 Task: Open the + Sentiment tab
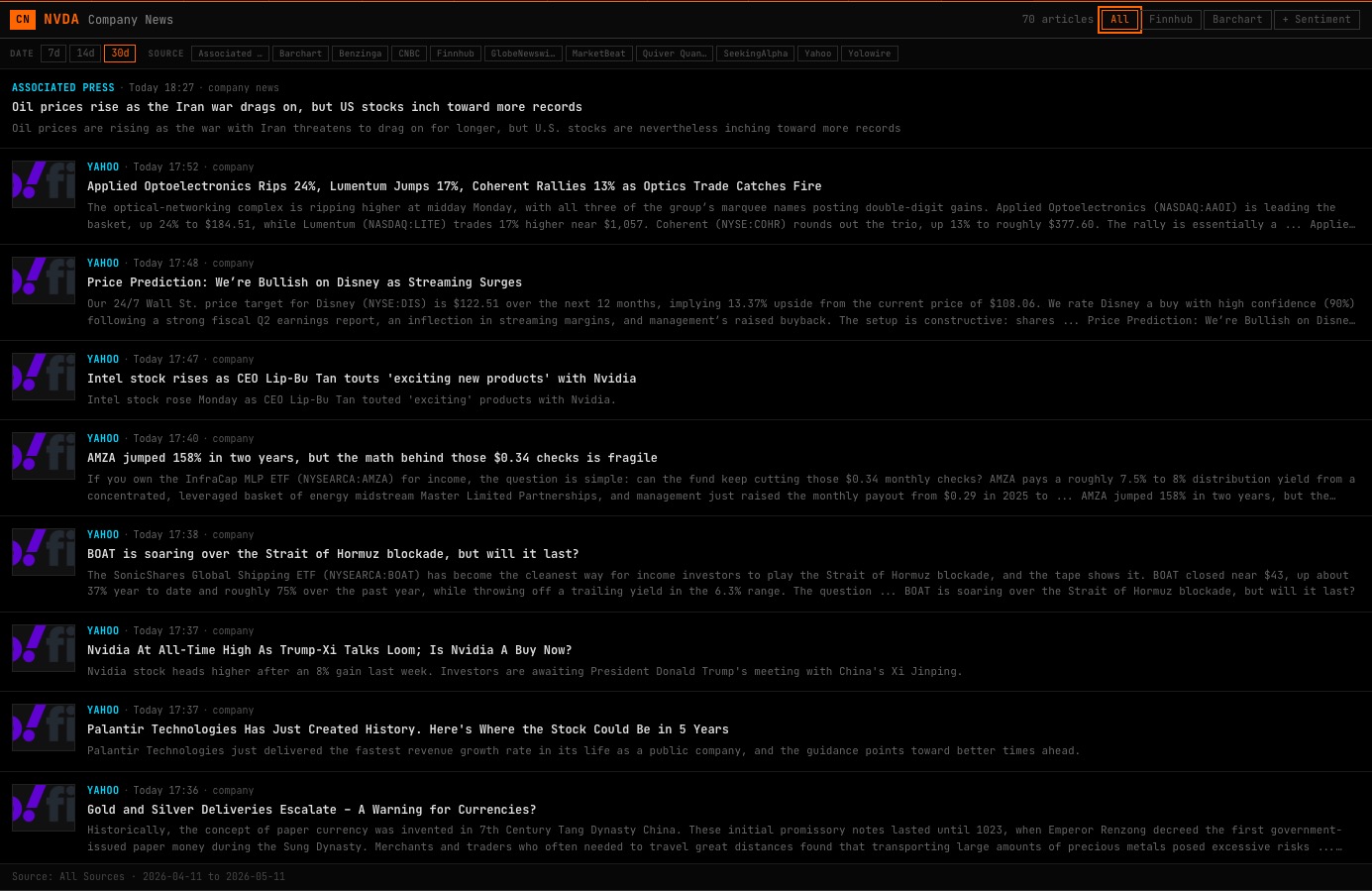pyautogui.click(x=1317, y=19)
